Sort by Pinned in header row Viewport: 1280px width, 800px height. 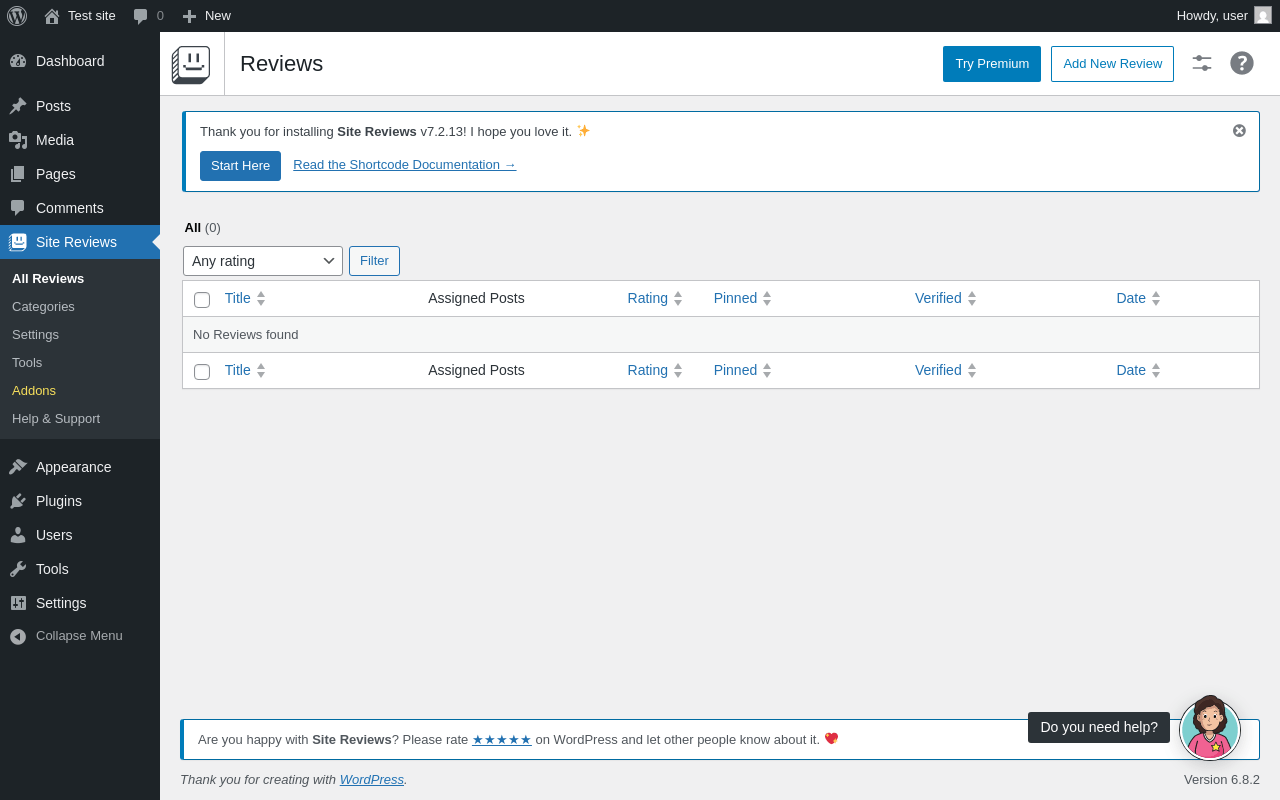(x=743, y=298)
